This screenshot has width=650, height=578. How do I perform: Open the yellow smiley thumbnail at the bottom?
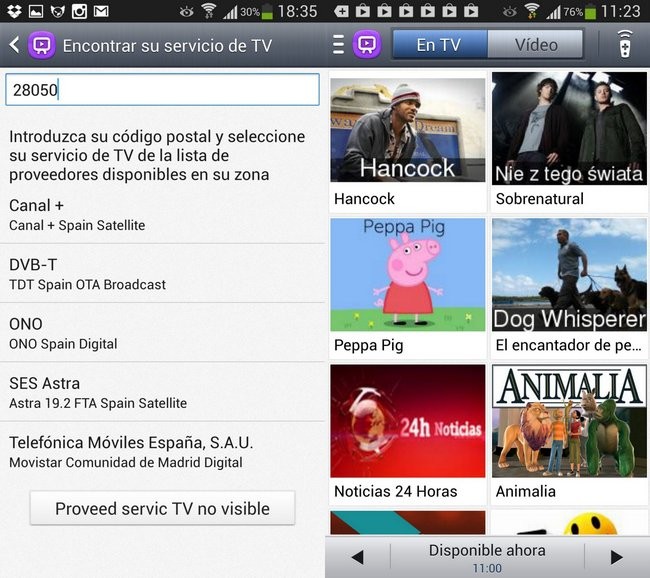[x=569, y=522]
